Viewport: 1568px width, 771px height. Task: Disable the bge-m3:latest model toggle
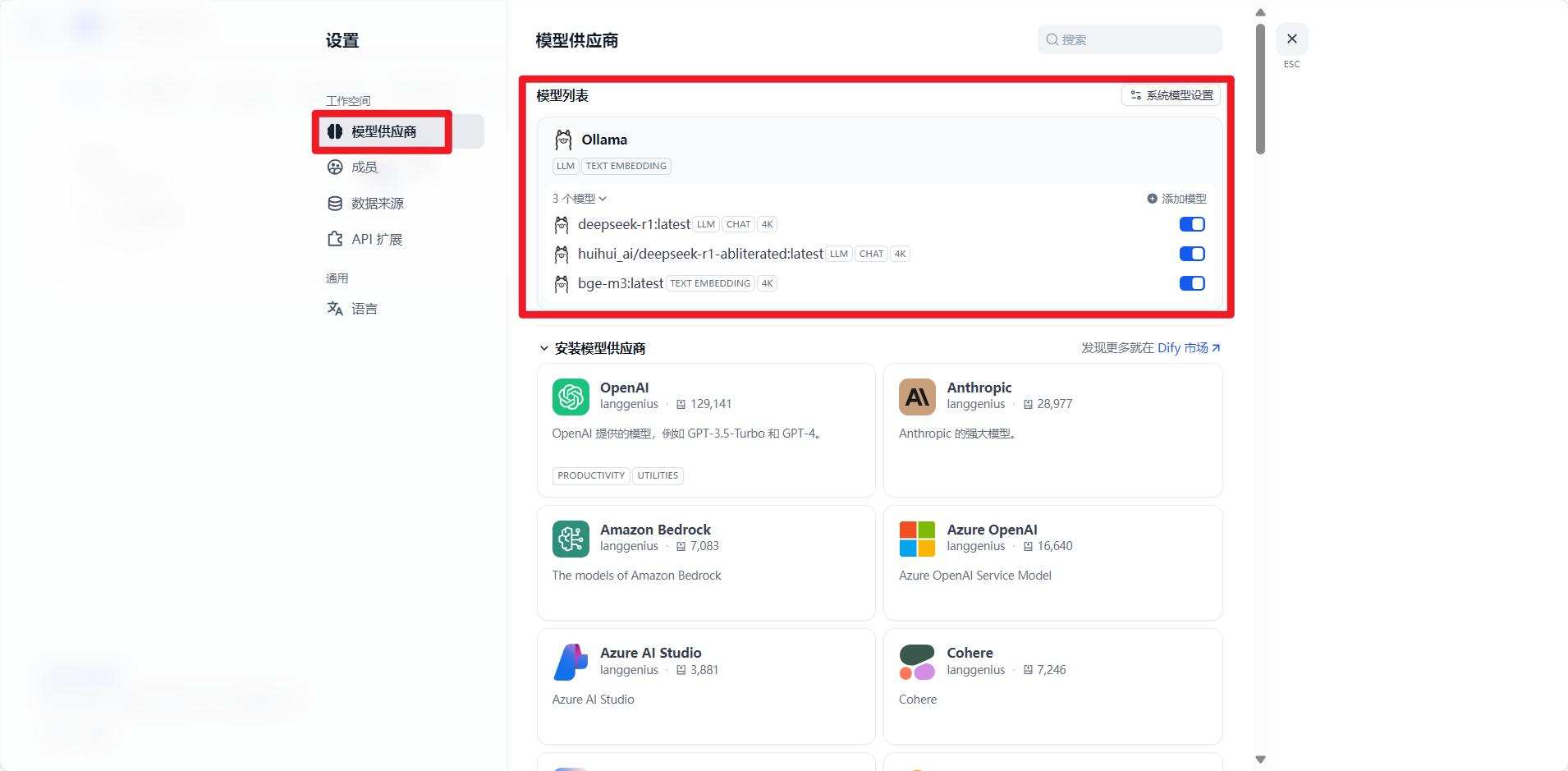(1192, 283)
